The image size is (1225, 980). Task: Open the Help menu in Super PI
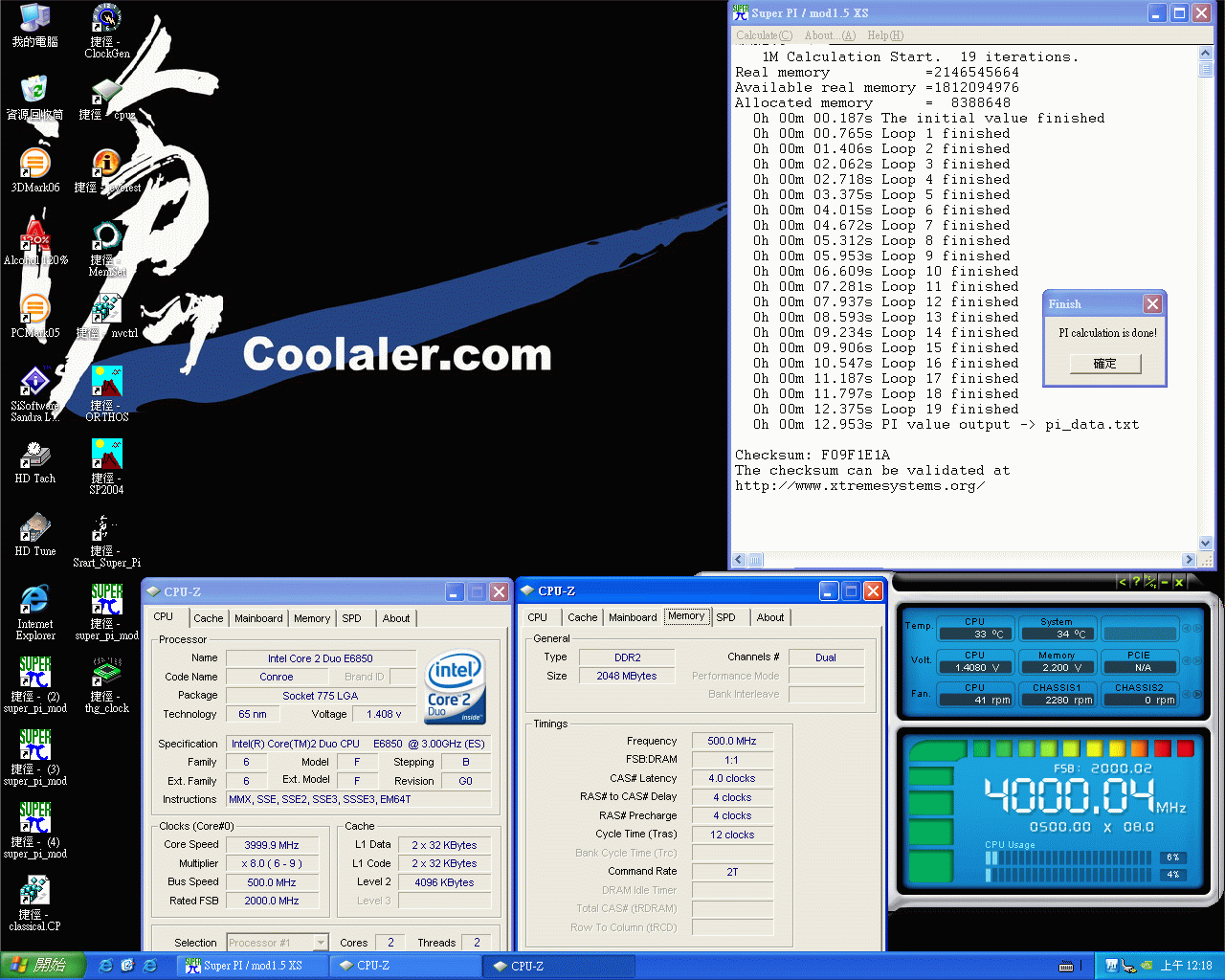(x=885, y=35)
